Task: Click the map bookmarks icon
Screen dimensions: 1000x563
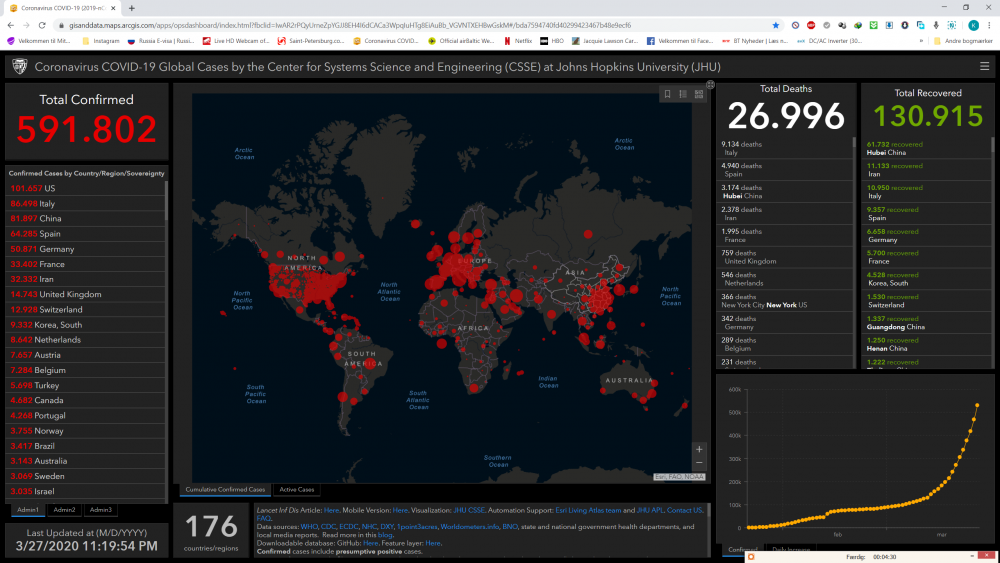Action: pos(667,94)
